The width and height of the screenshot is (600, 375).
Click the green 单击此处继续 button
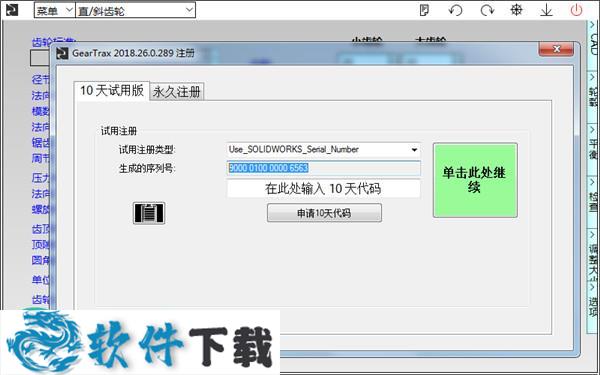pos(475,180)
